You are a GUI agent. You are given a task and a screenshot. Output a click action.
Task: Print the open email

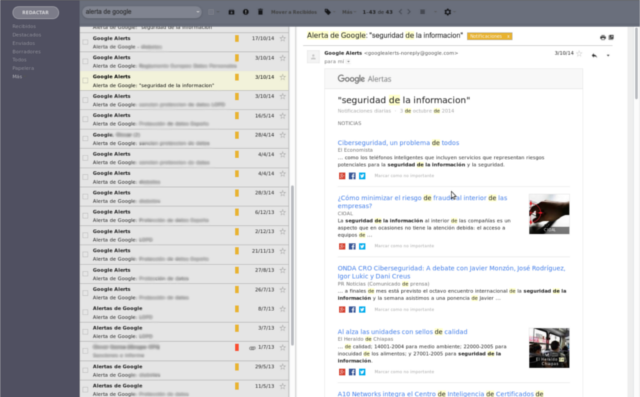(602, 38)
